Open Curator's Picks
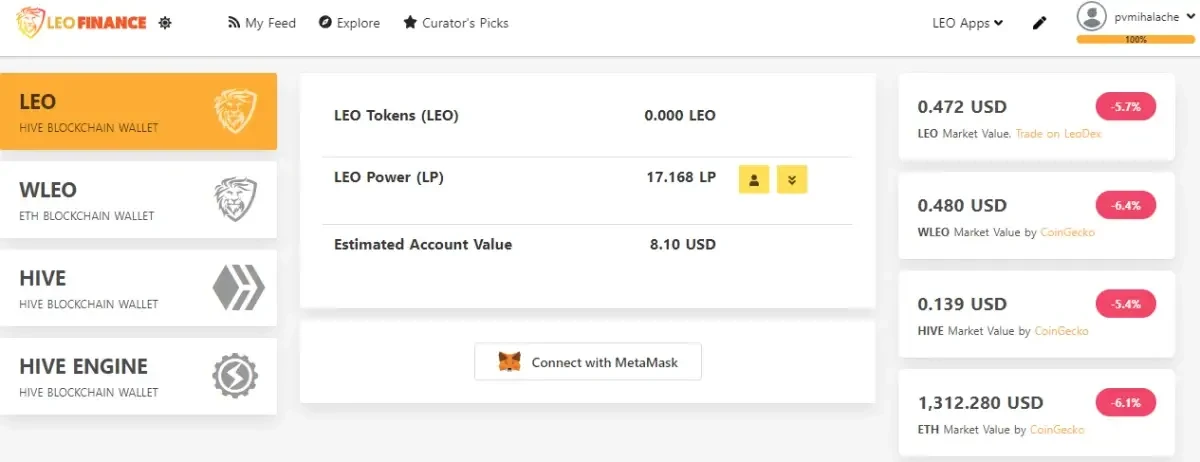The image size is (1200, 462). (456, 23)
